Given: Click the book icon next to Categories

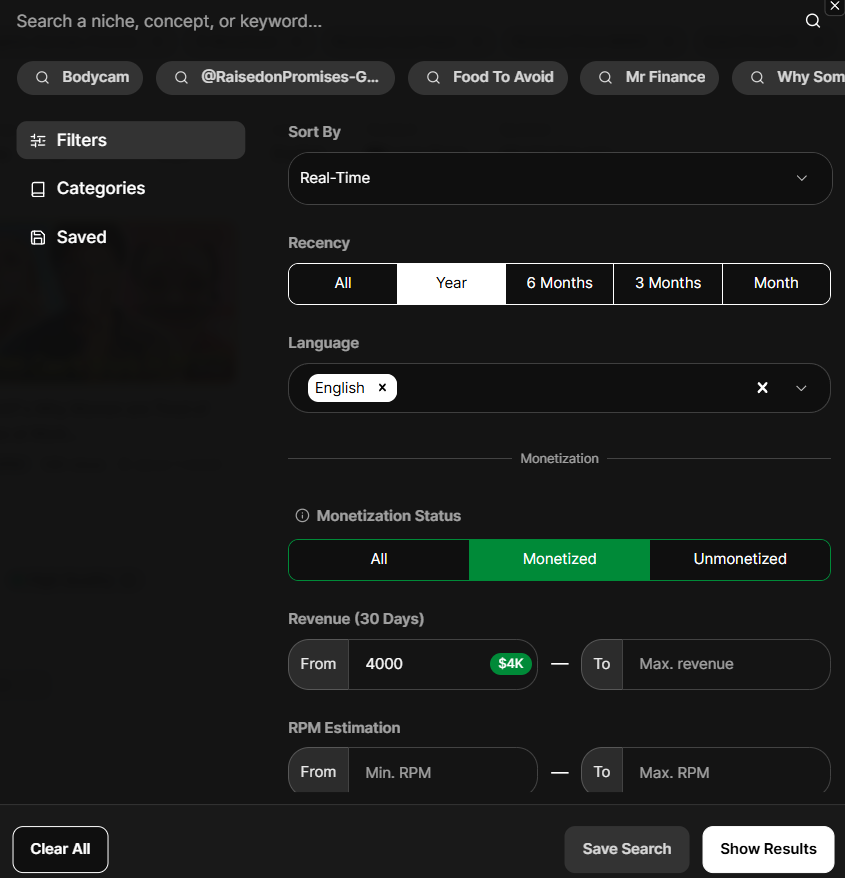Looking at the screenshot, I should [38, 189].
